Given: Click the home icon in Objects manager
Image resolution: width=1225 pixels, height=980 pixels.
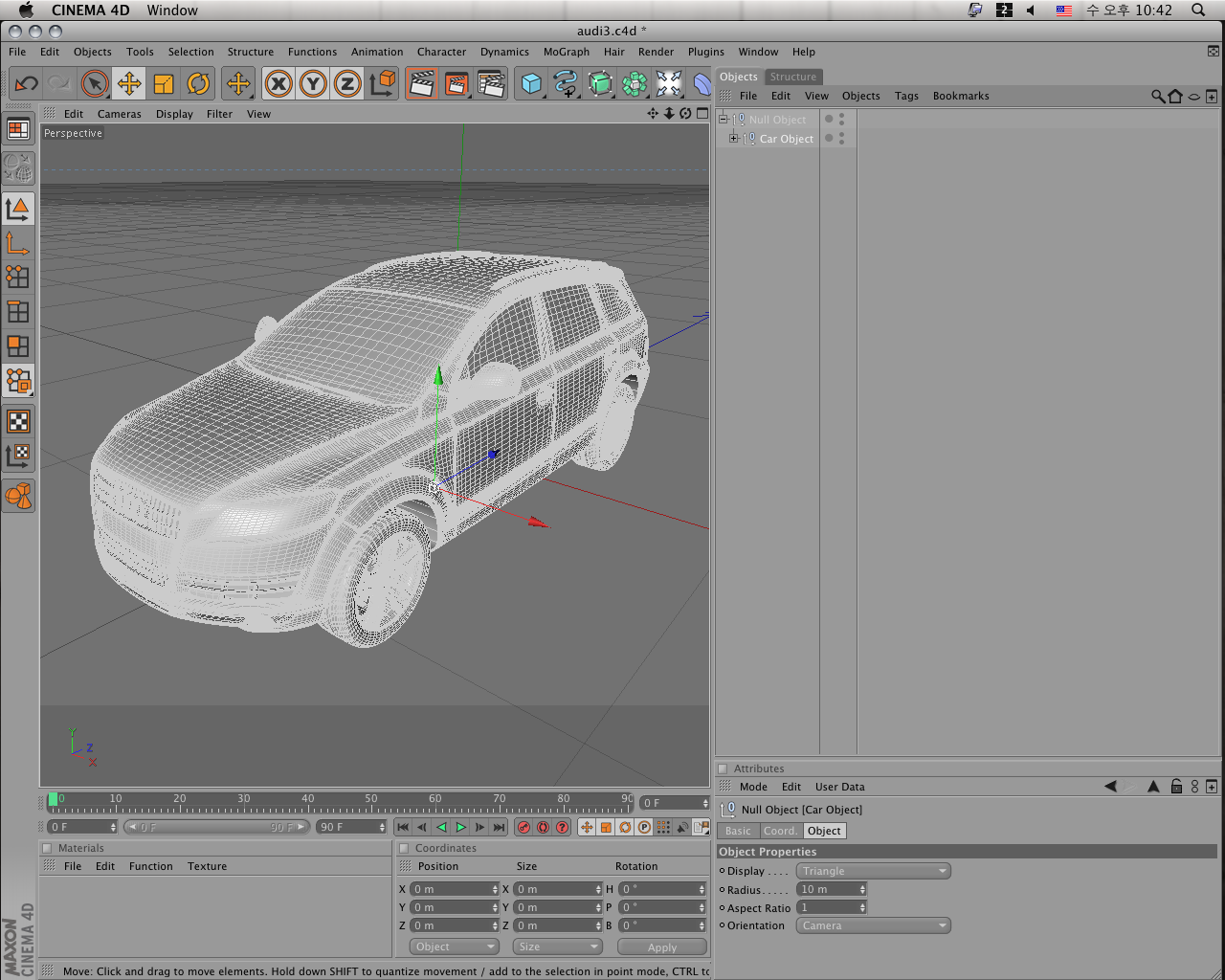Looking at the screenshot, I should 1175,96.
